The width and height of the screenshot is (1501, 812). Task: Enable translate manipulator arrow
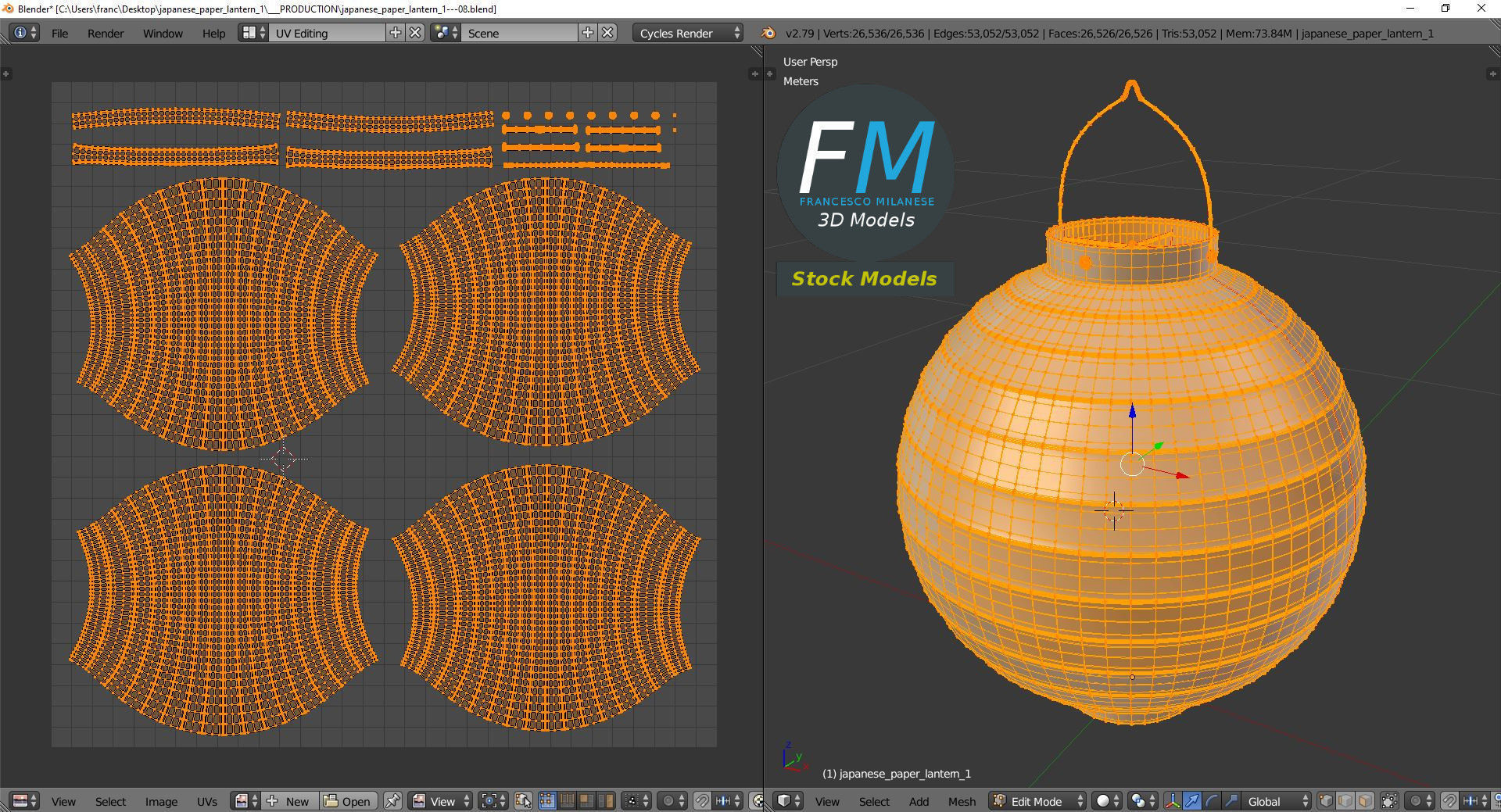pyautogui.click(x=1192, y=801)
